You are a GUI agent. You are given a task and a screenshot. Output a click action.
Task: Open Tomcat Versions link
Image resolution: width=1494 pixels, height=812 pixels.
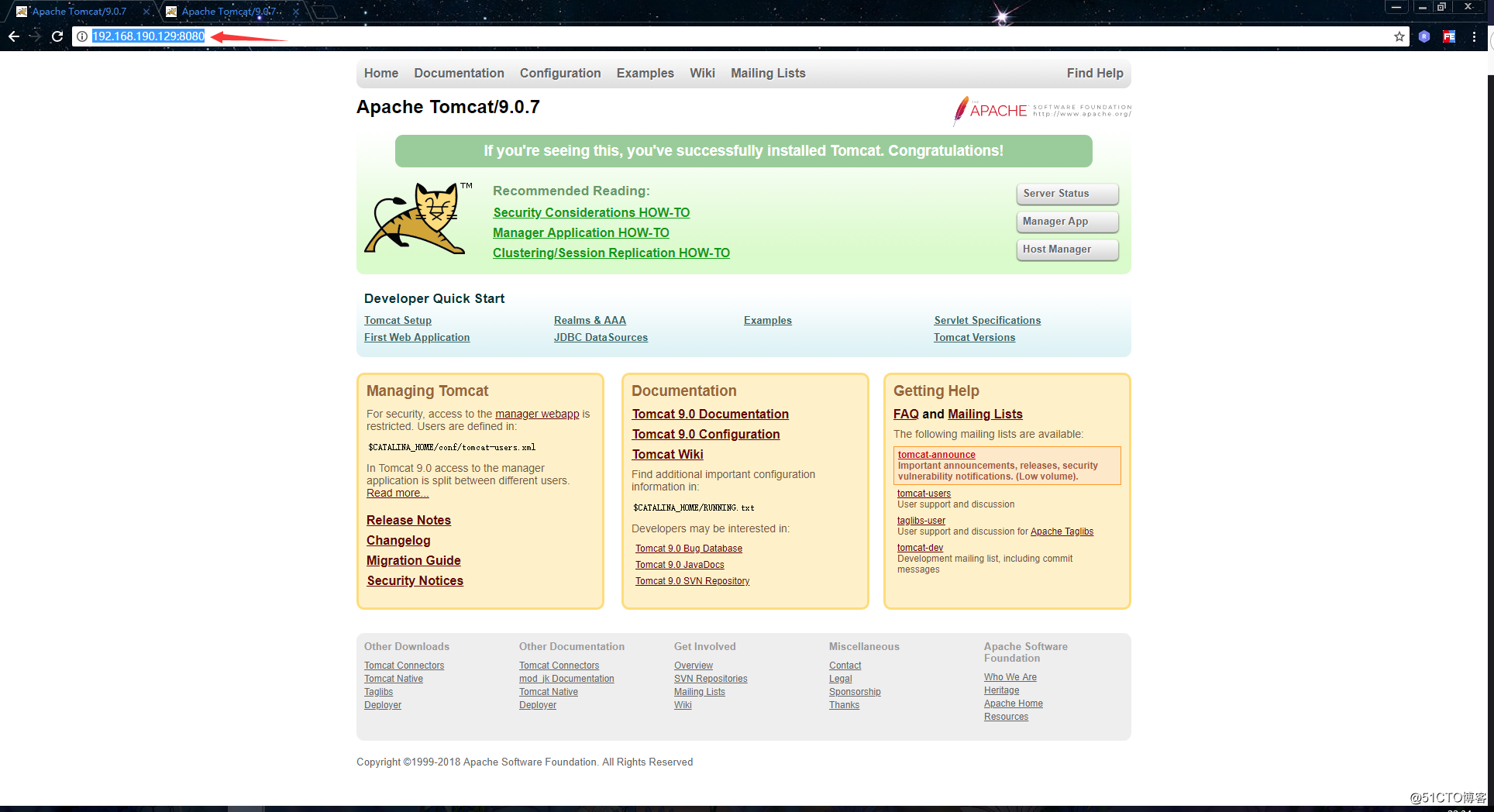pyautogui.click(x=974, y=337)
